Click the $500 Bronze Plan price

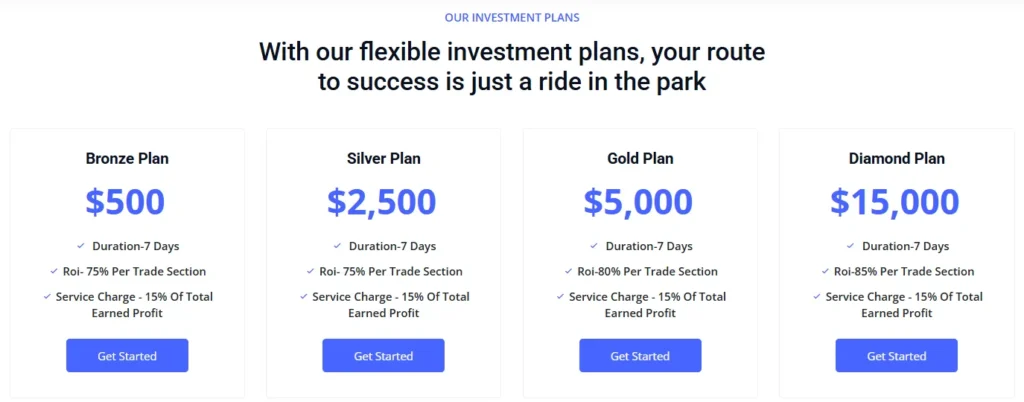click(125, 201)
